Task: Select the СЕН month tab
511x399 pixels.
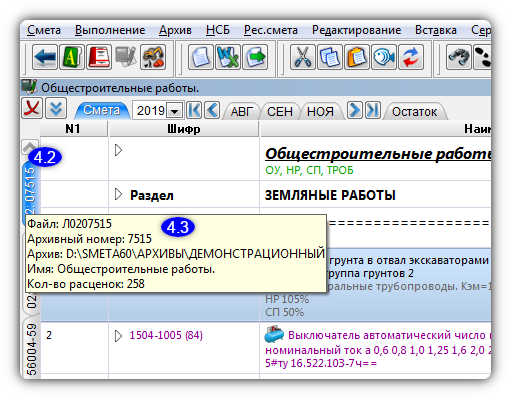Action: tap(280, 111)
